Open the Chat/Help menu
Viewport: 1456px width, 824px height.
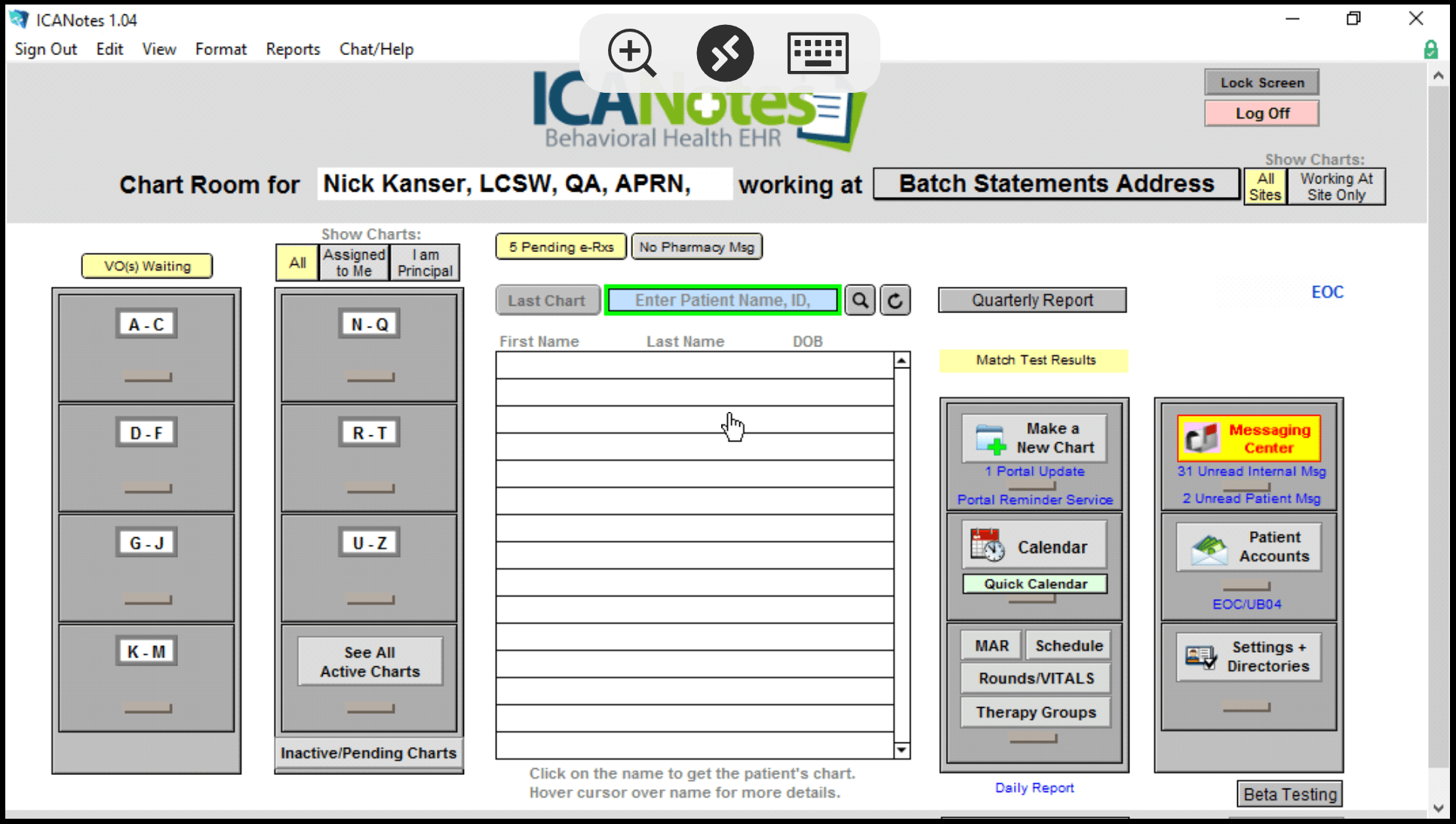point(376,49)
